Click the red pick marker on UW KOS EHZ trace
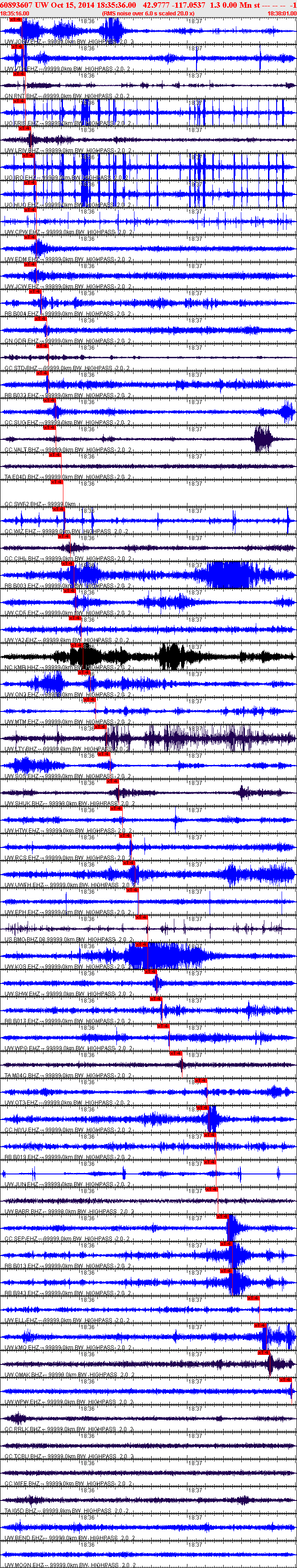 pyautogui.click(x=142, y=944)
